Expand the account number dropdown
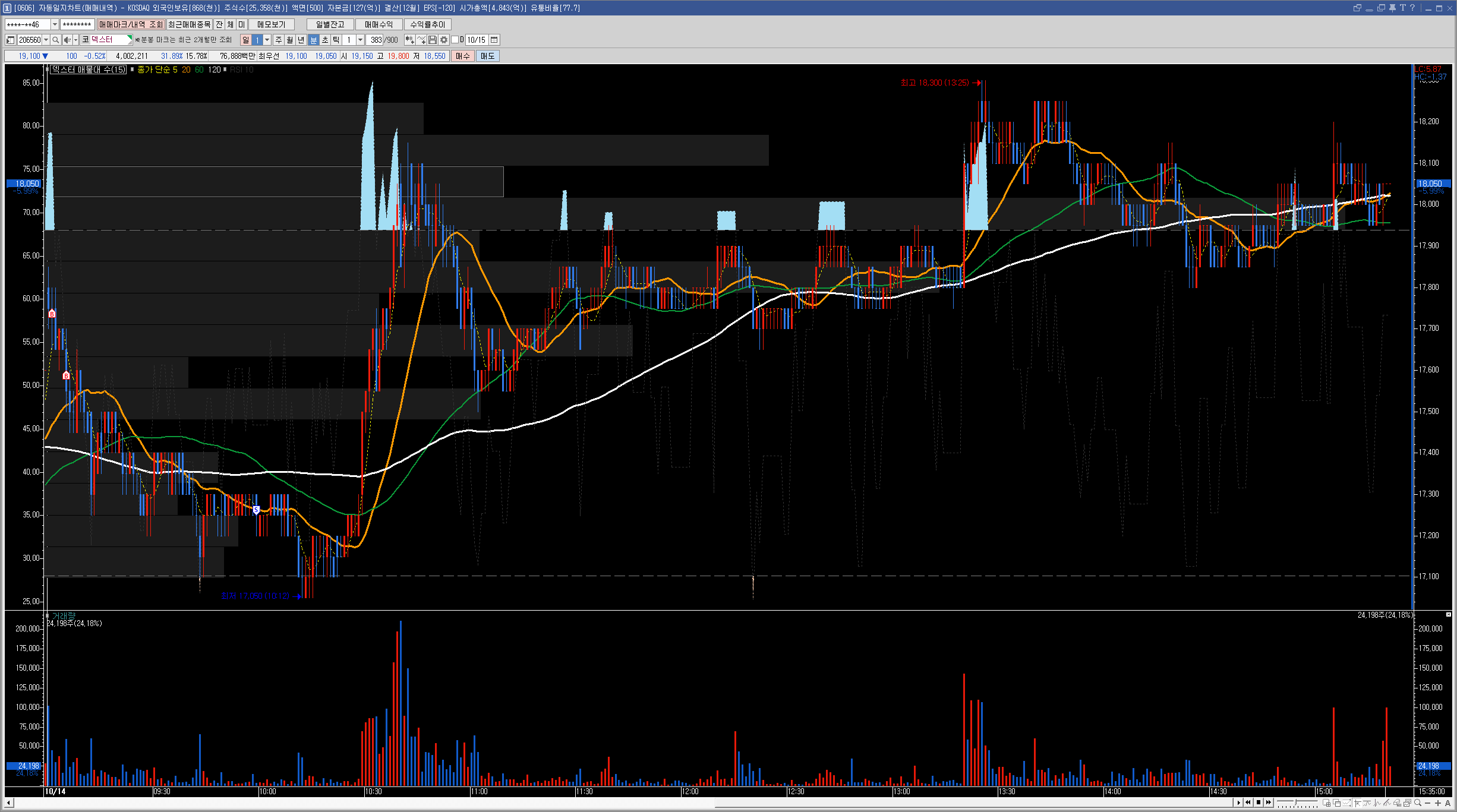1457x812 pixels. pyautogui.click(x=55, y=24)
